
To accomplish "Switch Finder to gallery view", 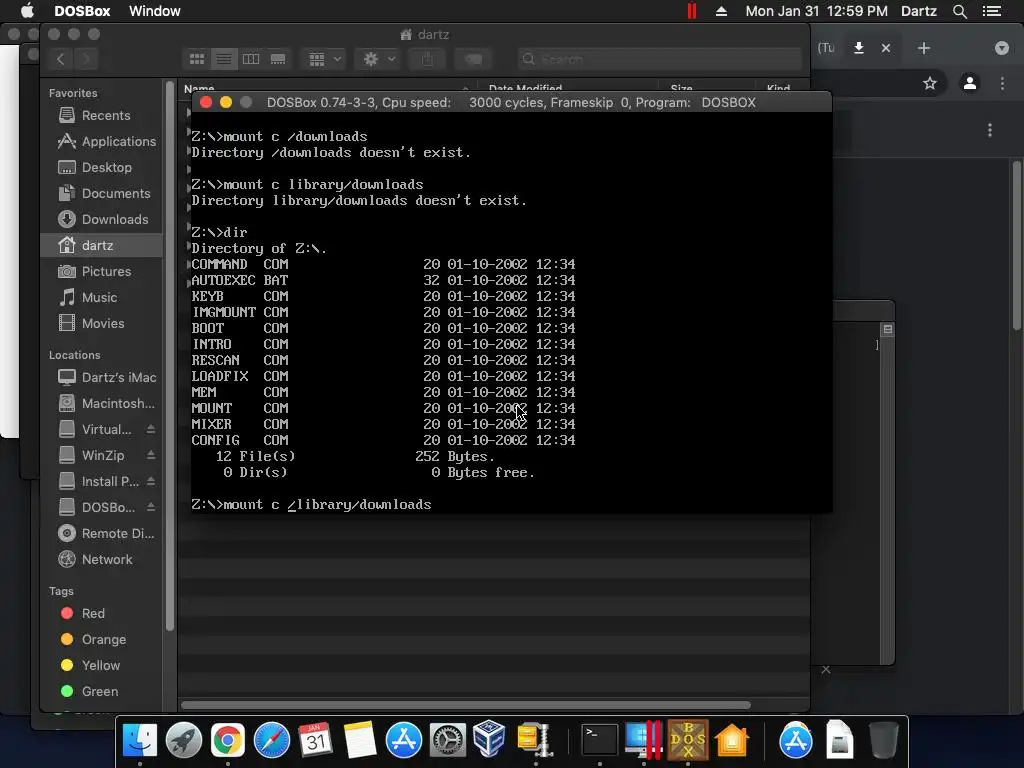I will (x=278, y=59).
